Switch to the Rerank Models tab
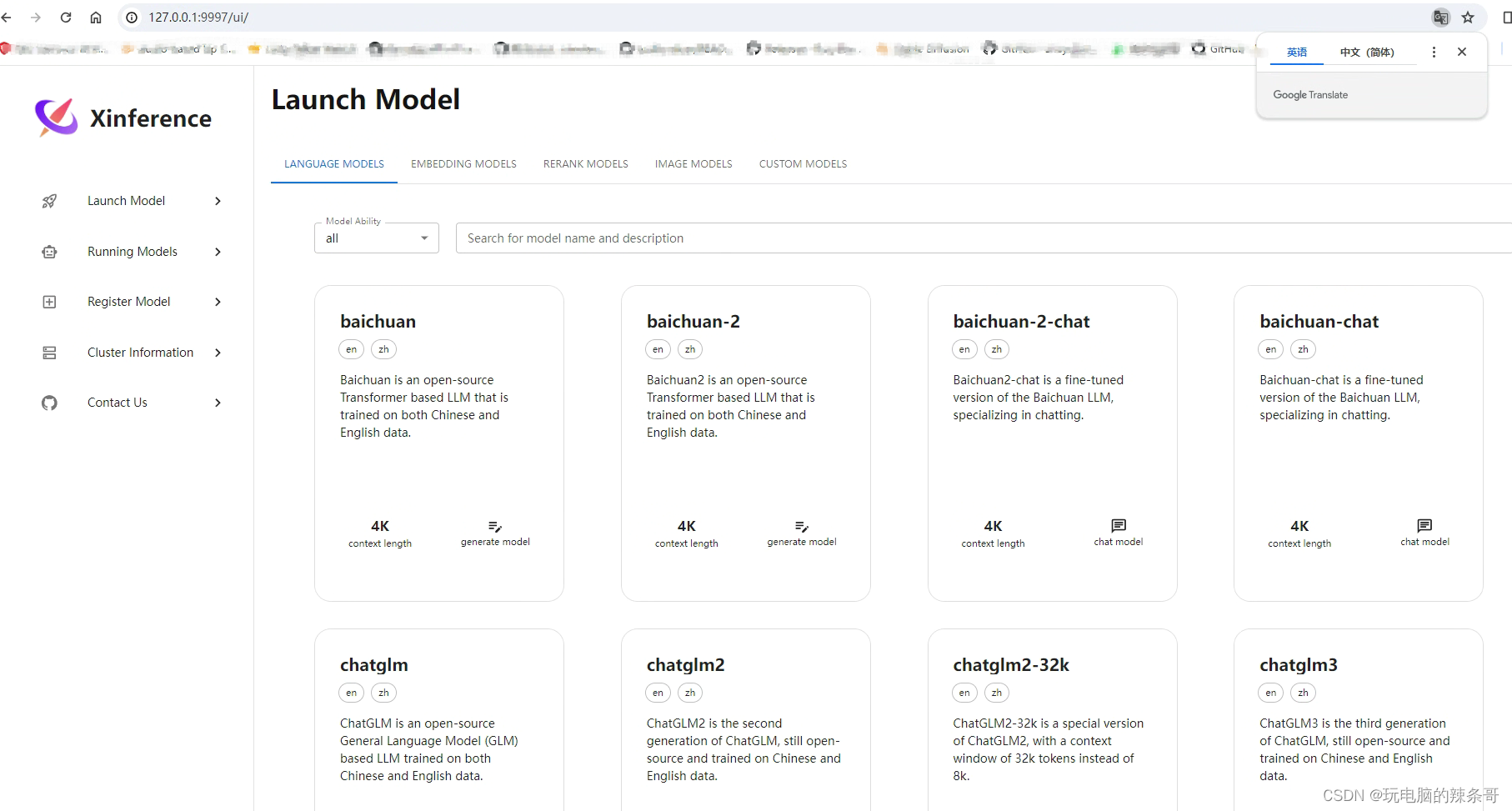 point(586,164)
